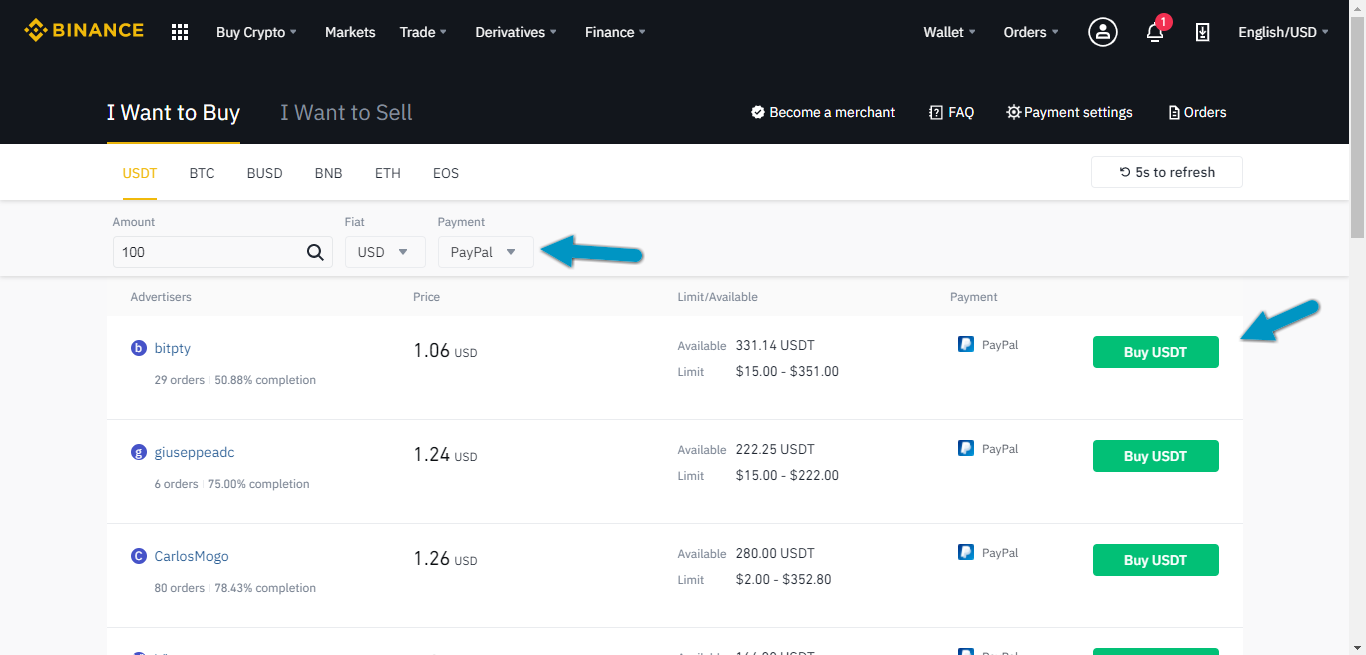Click CarlosMogo's avatar icon
1366x655 pixels.
[139, 556]
